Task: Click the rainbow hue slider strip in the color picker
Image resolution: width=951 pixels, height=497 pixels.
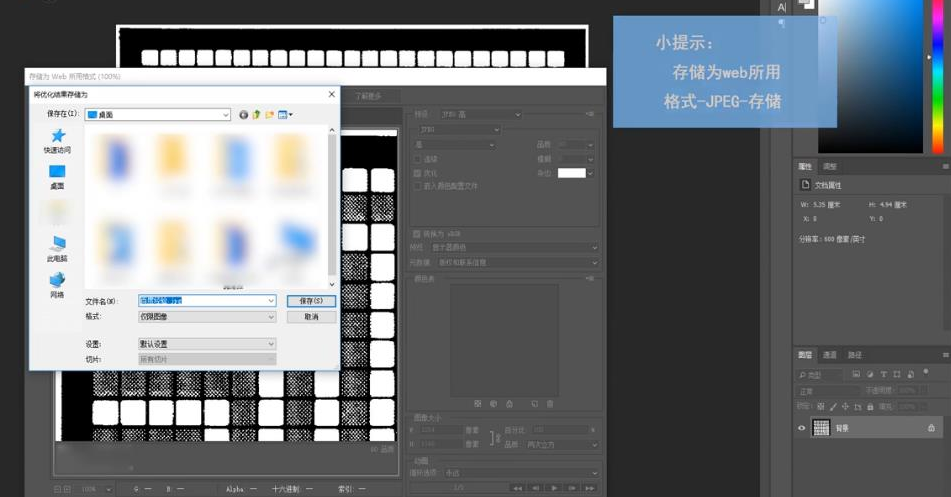Action: (938, 76)
